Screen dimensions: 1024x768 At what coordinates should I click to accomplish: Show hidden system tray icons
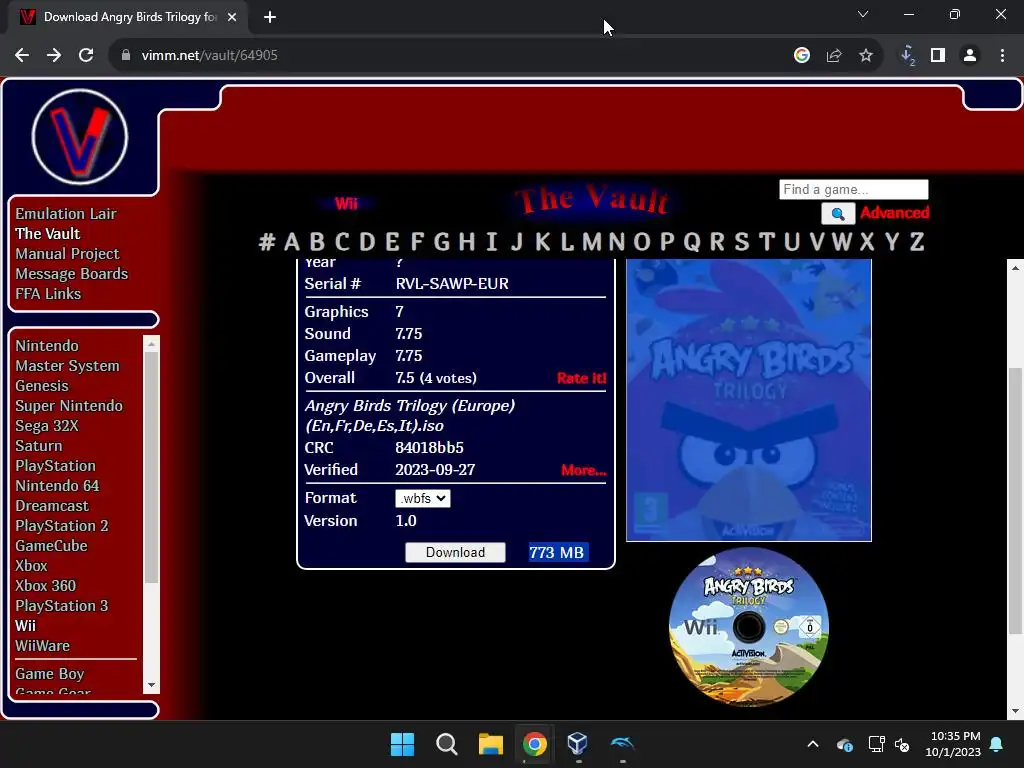pos(813,744)
